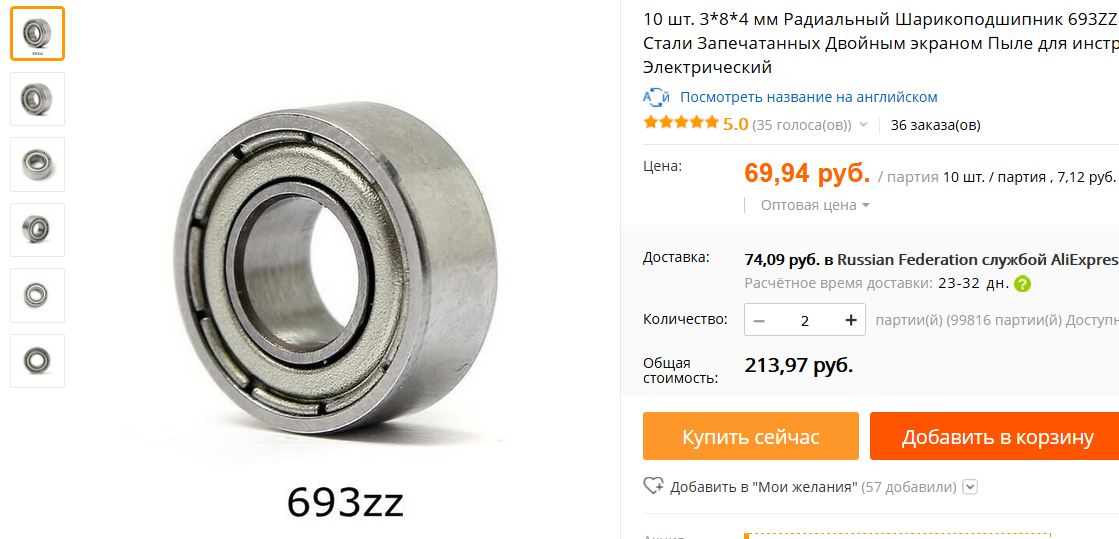Expand the Оптовая цена dropdown
Viewport: 1119px width, 539px height.
click(x=815, y=206)
